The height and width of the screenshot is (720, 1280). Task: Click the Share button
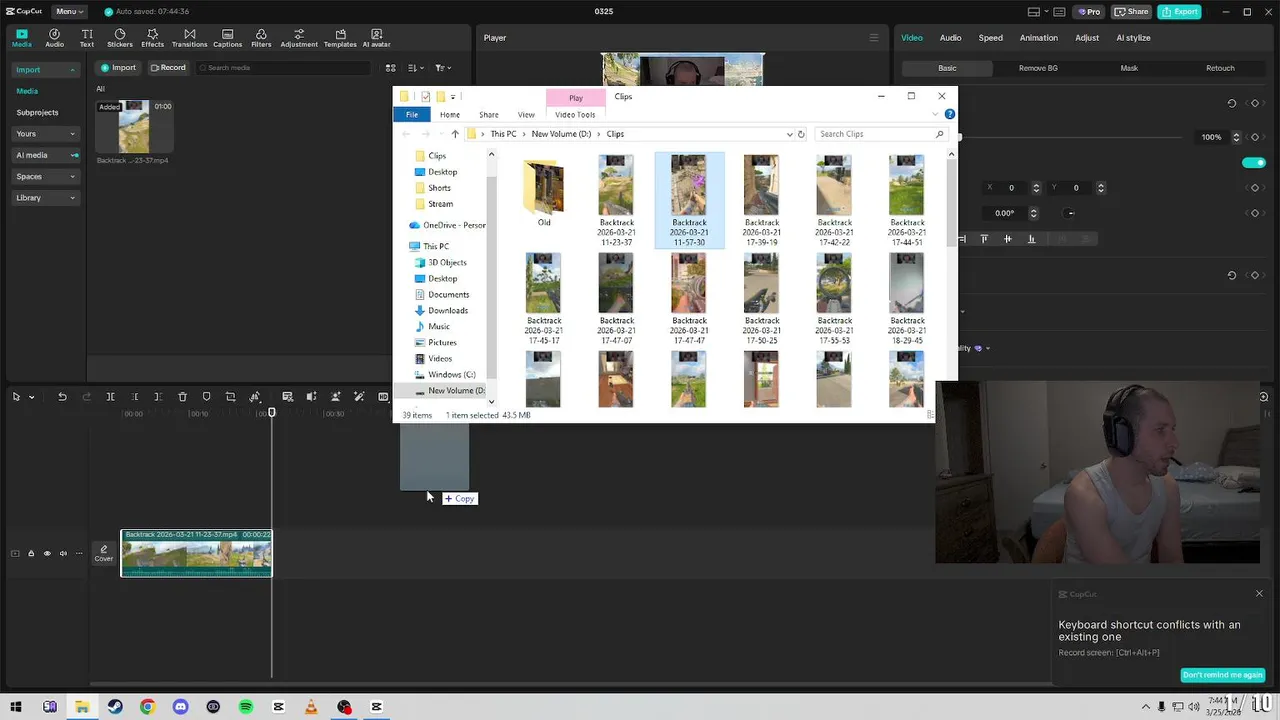1131,12
